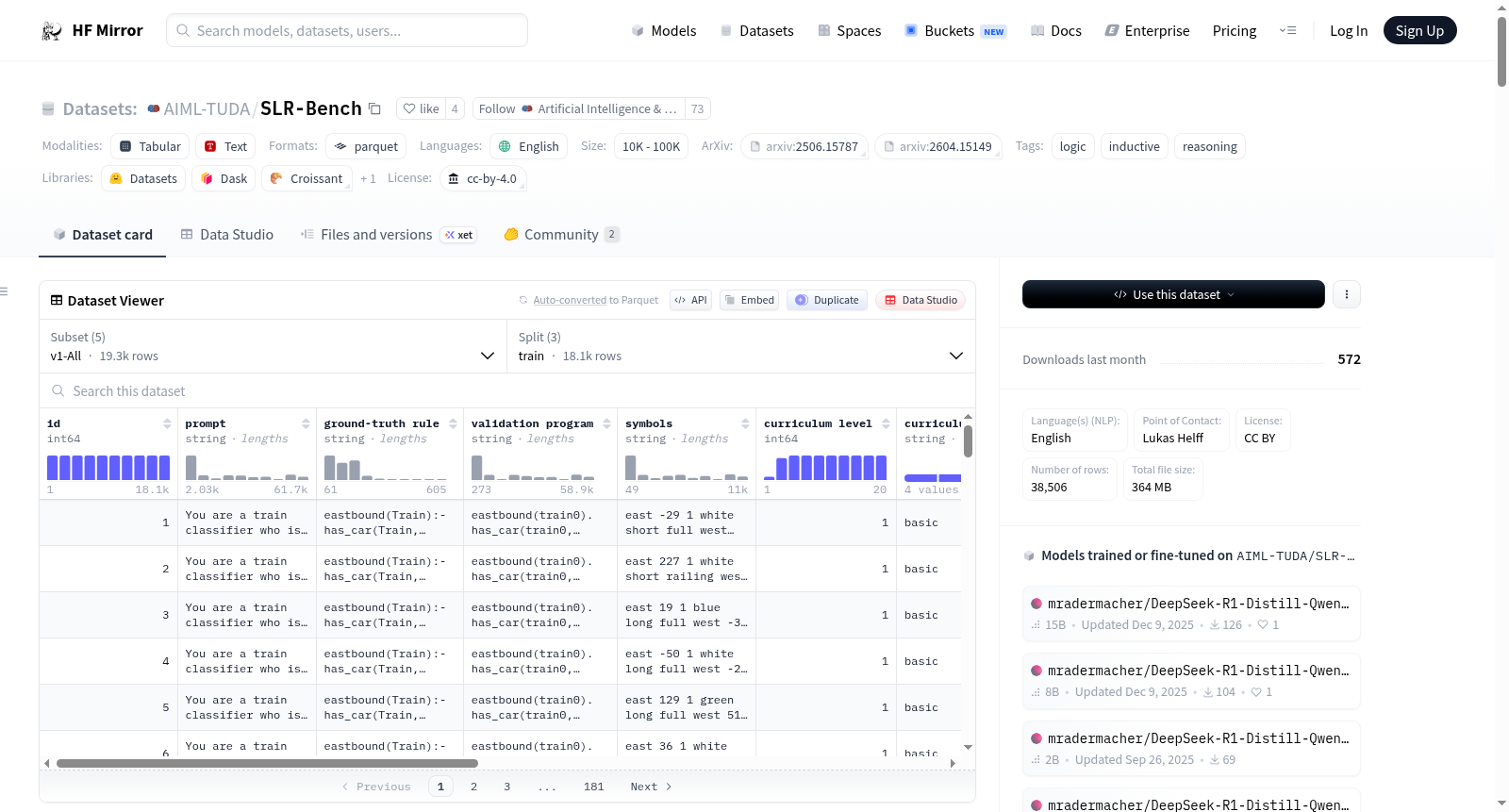Sort by the validation program column

pyautogui.click(x=606, y=423)
